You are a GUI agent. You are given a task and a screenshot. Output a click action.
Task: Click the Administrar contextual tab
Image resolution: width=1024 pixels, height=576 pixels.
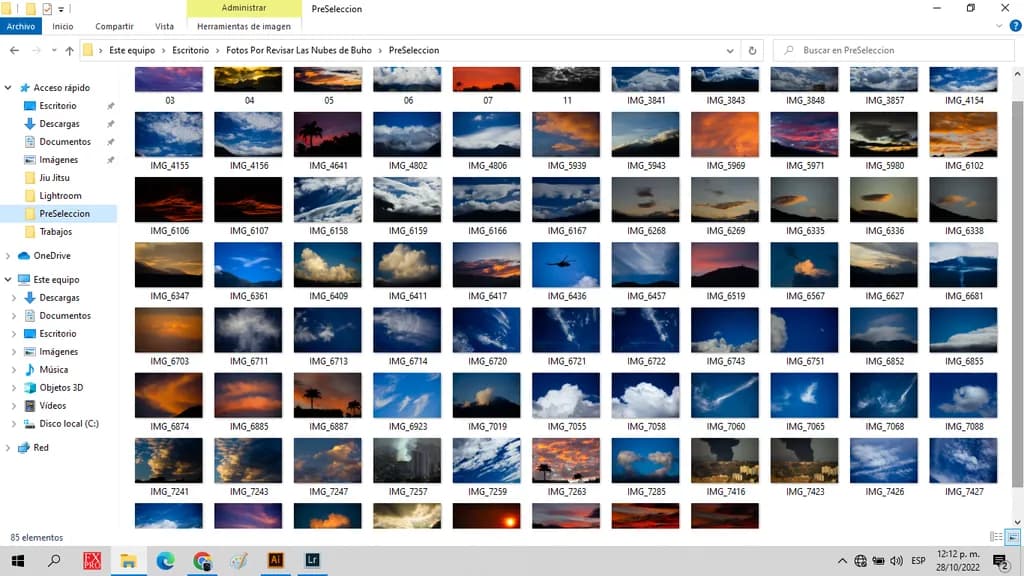click(x=244, y=8)
